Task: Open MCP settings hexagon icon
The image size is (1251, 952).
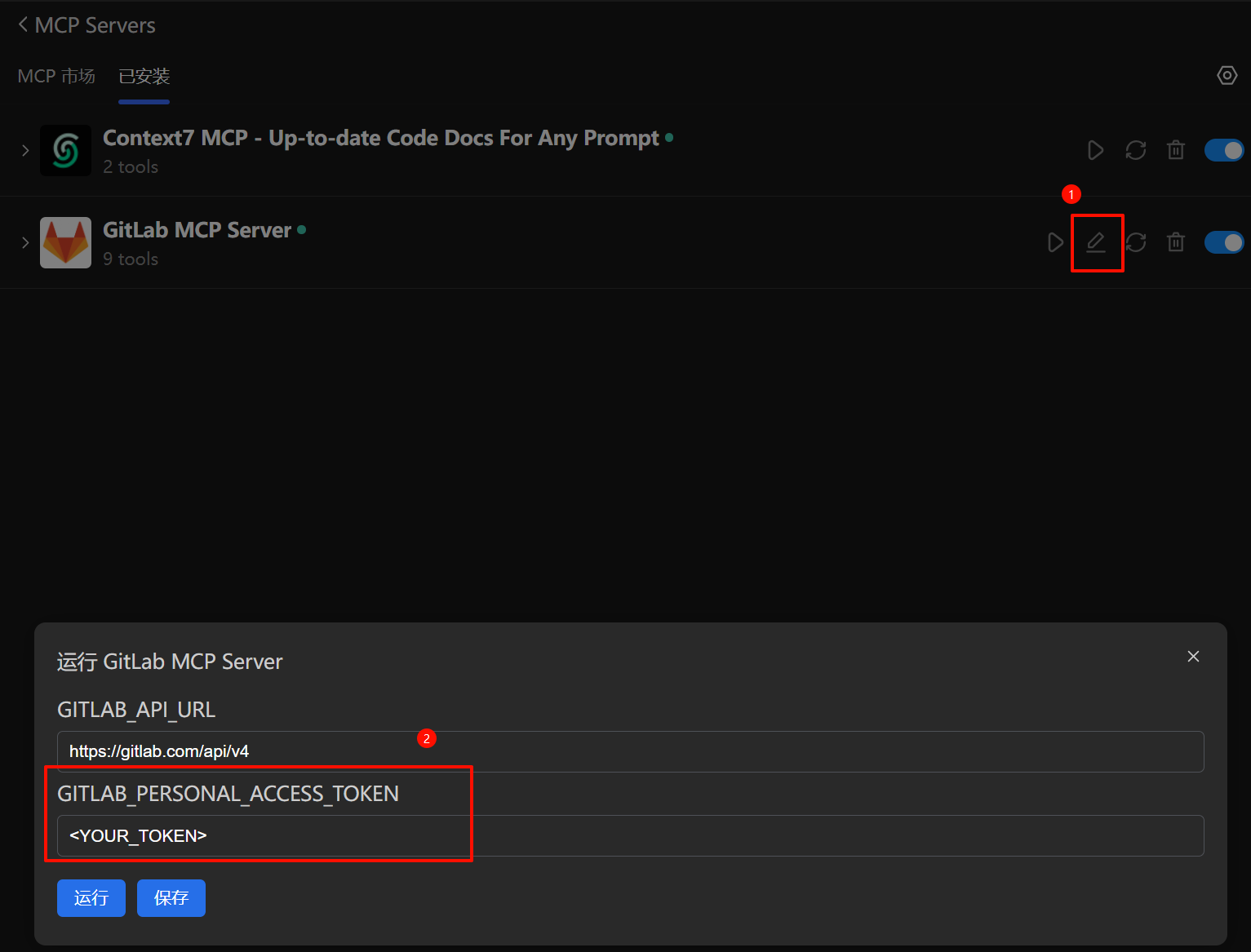Action: (x=1227, y=76)
